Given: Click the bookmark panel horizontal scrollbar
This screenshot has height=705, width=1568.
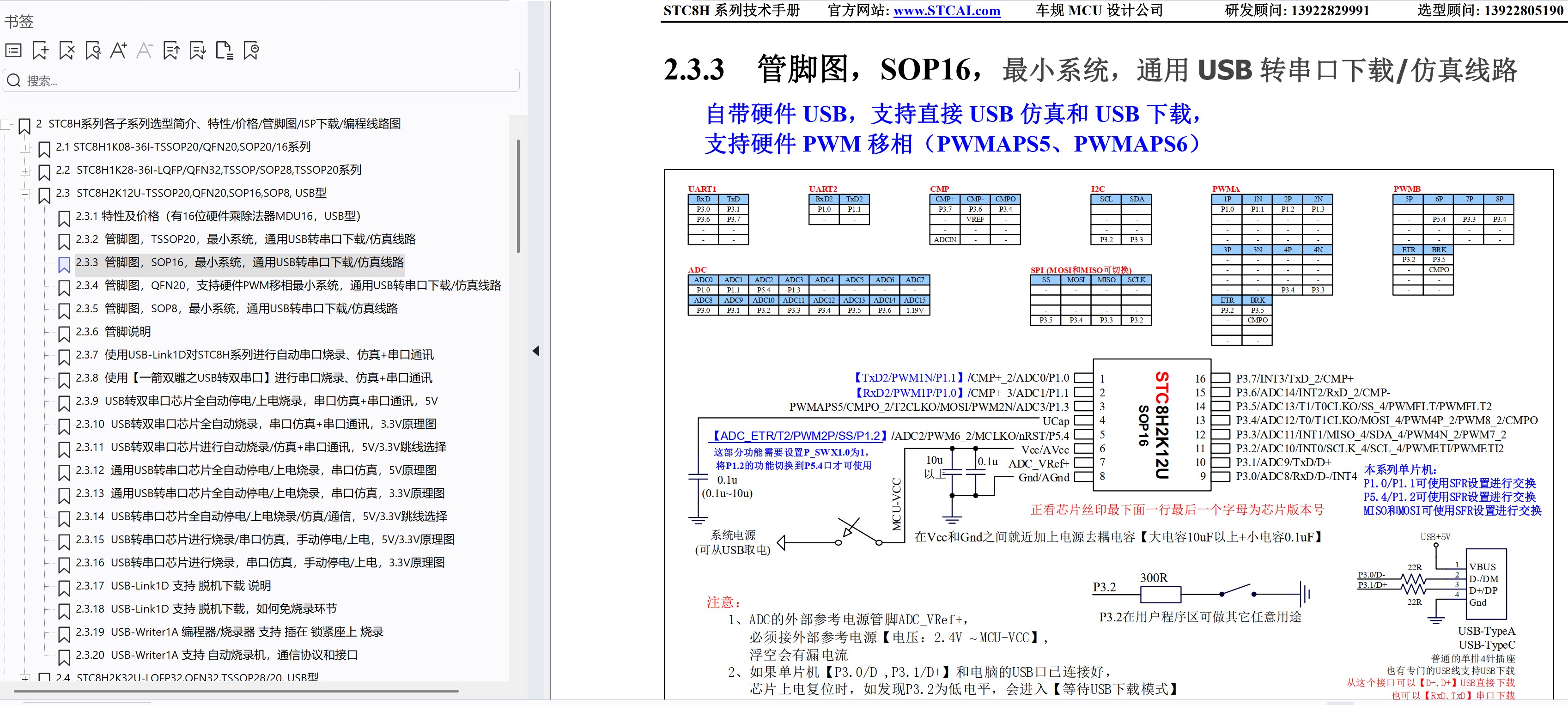Looking at the screenshot, I should [x=236, y=691].
